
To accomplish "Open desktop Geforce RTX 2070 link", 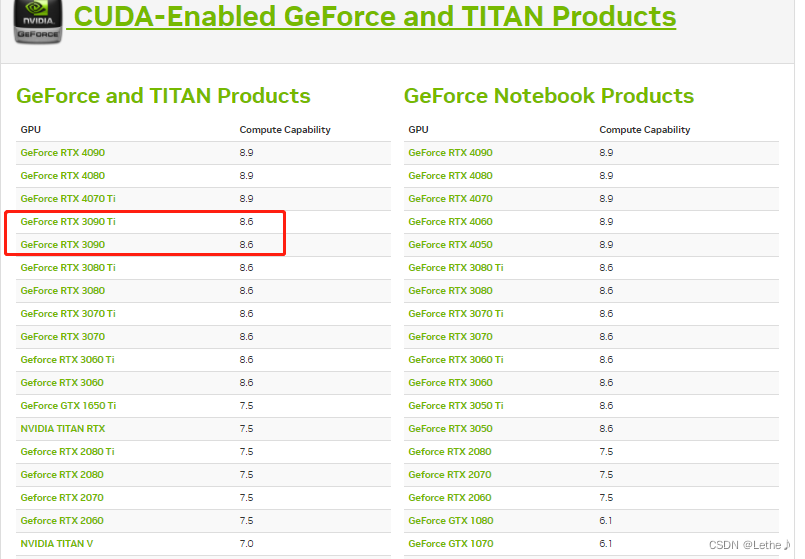I will (62, 498).
